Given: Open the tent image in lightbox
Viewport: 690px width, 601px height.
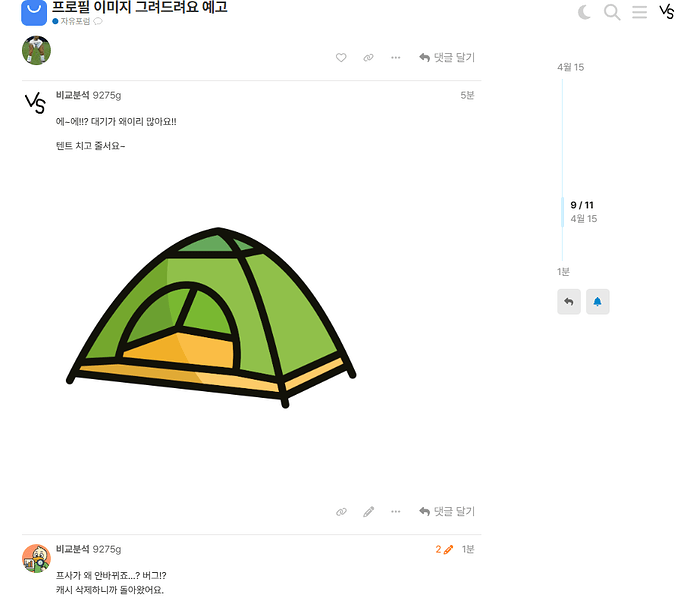Looking at the screenshot, I should click(211, 318).
